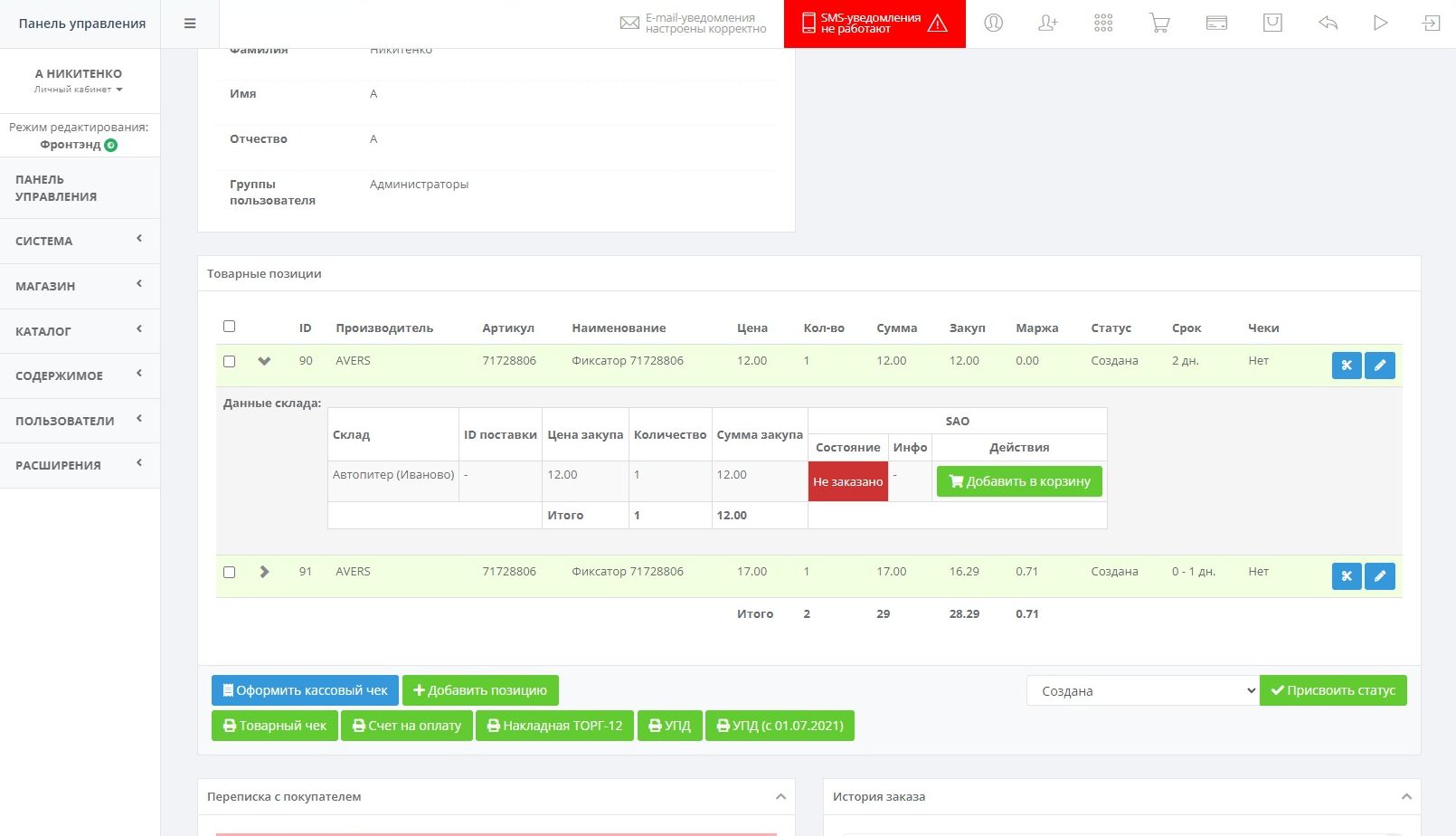Collapse the 'История заказа' panel
This screenshot has width=1456, height=836.
(1405, 797)
